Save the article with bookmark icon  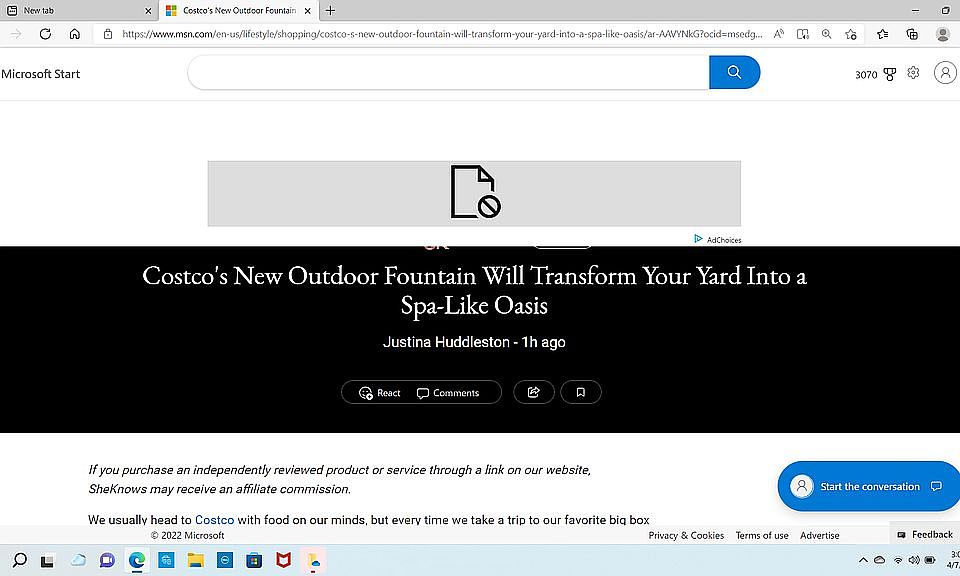point(580,392)
